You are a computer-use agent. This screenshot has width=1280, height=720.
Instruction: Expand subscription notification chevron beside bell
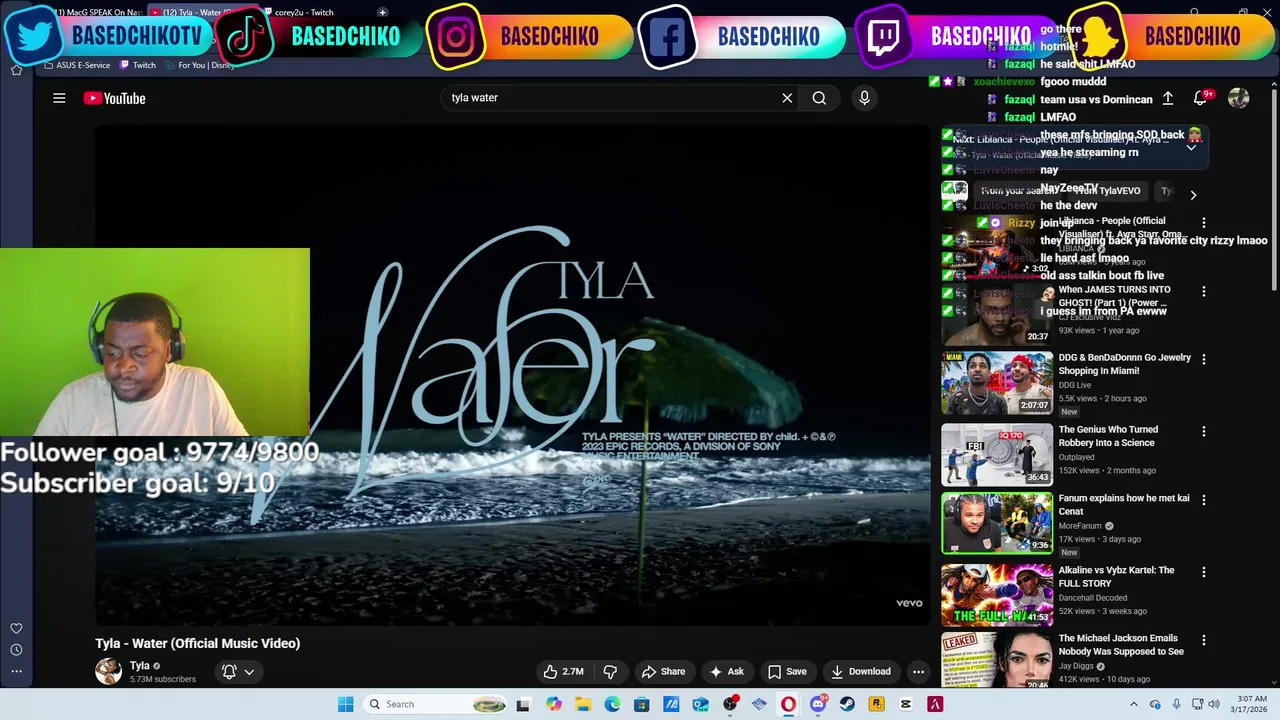(x=249, y=672)
